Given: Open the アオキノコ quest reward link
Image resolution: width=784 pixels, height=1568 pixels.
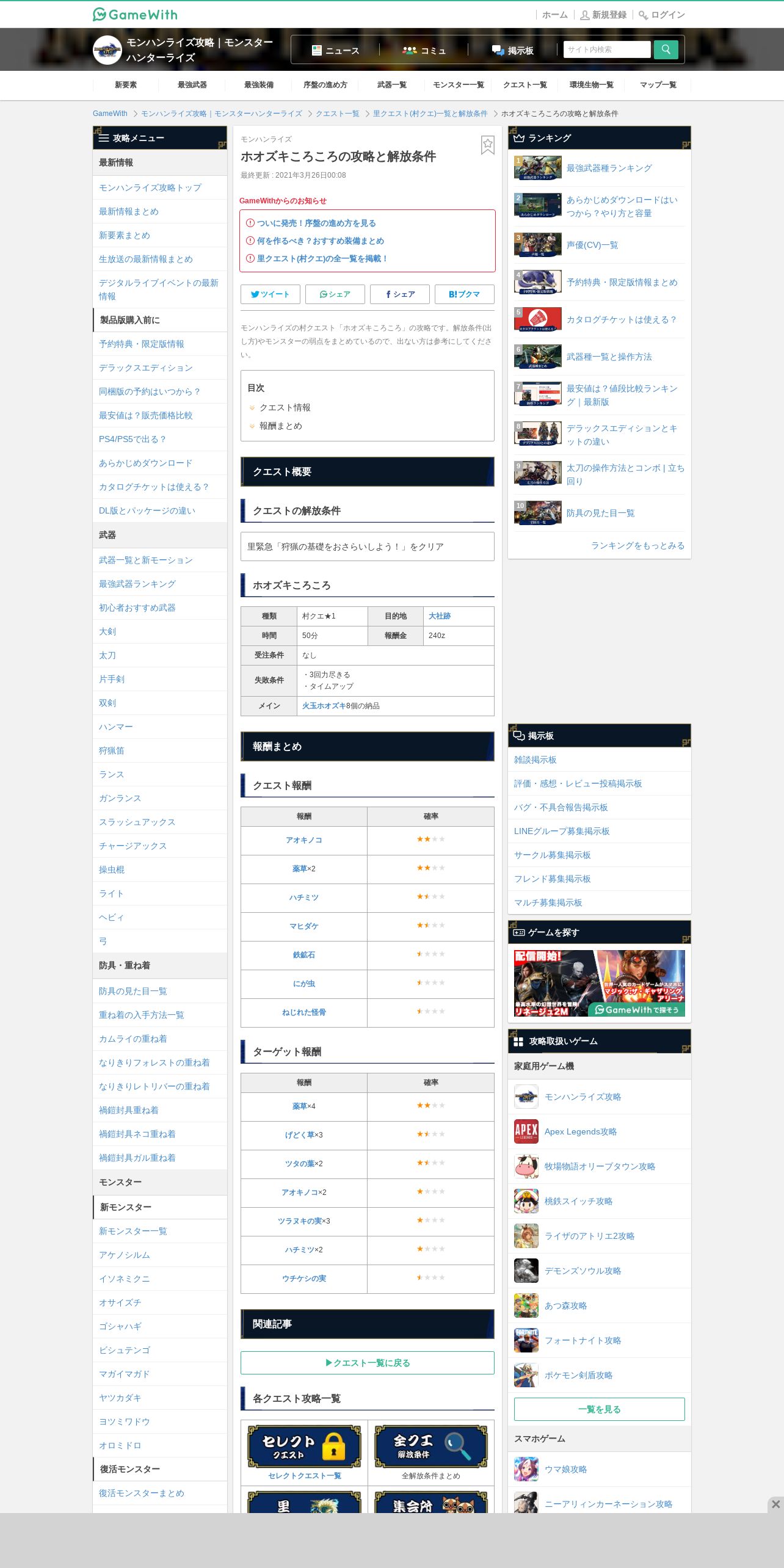Looking at the screenshot, I should 304,840.
